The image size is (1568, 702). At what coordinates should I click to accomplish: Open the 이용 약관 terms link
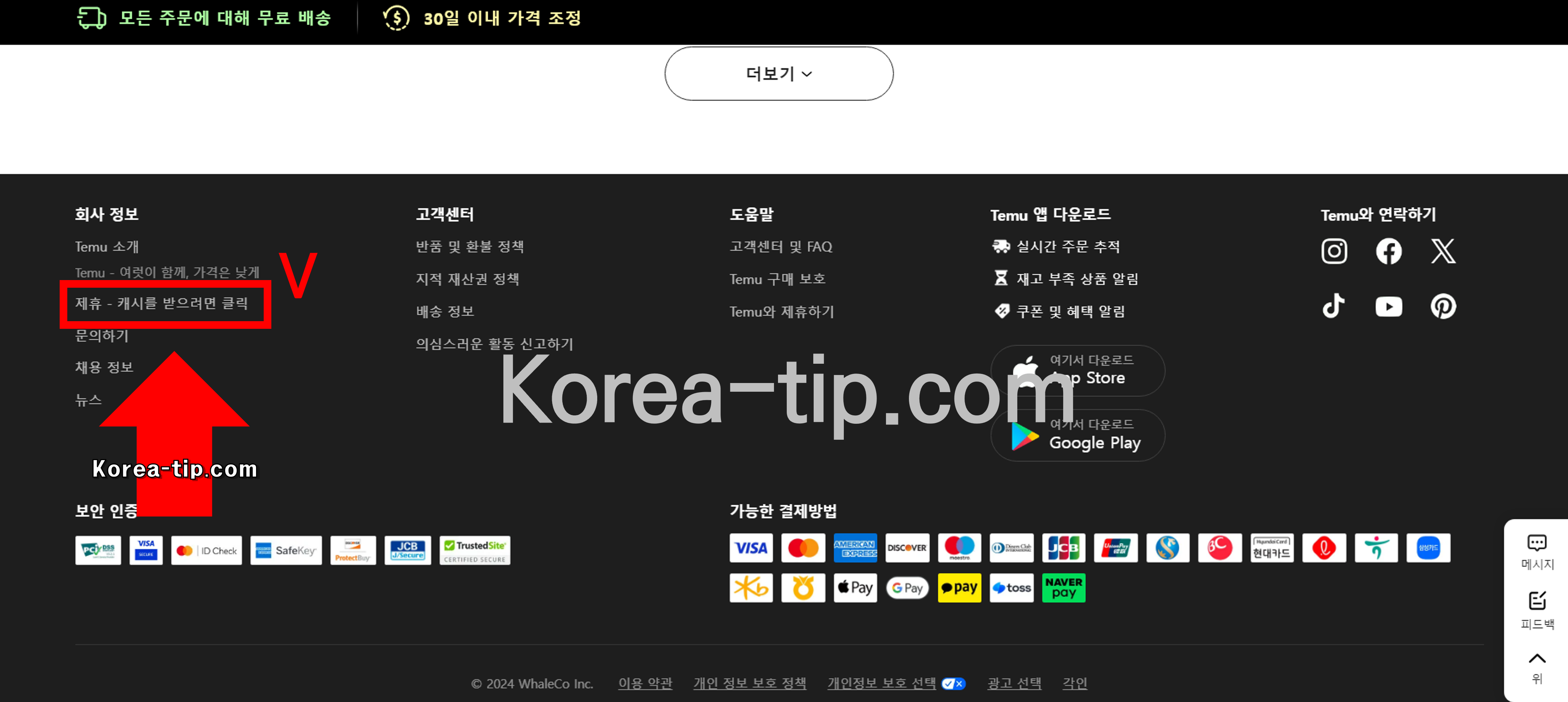point(645,683)
